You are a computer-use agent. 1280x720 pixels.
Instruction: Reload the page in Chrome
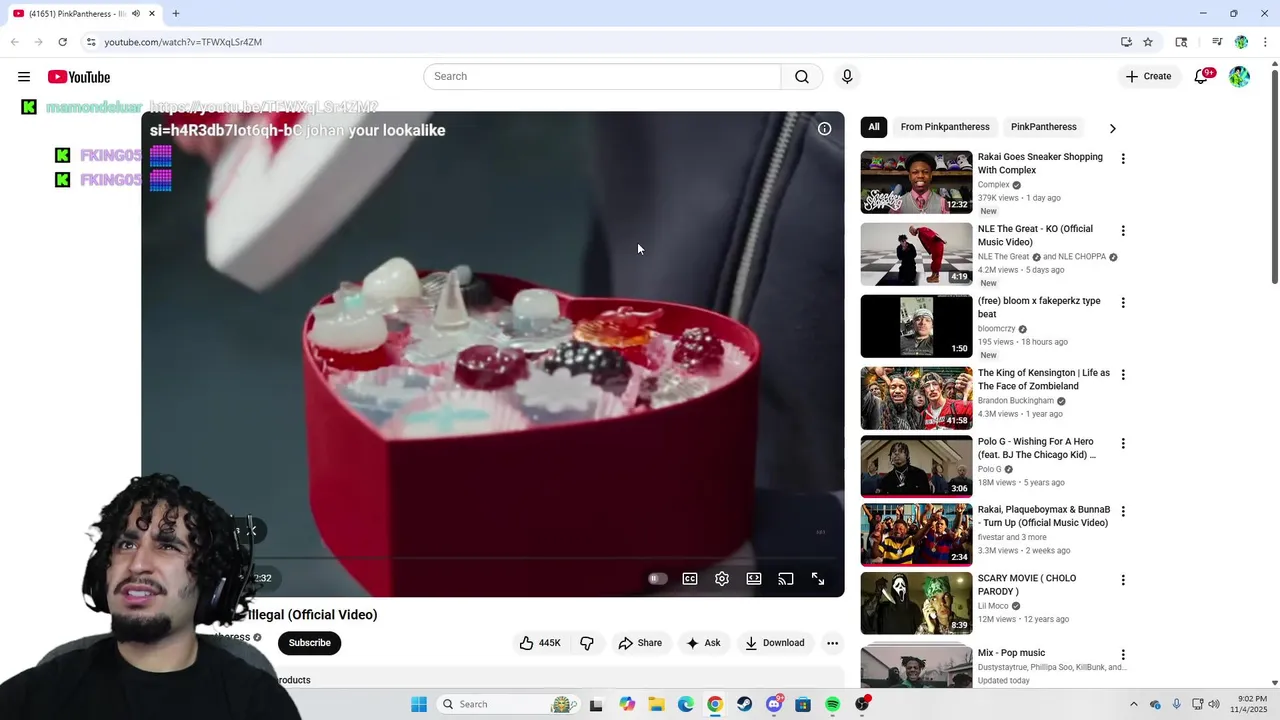click(62, 42)
